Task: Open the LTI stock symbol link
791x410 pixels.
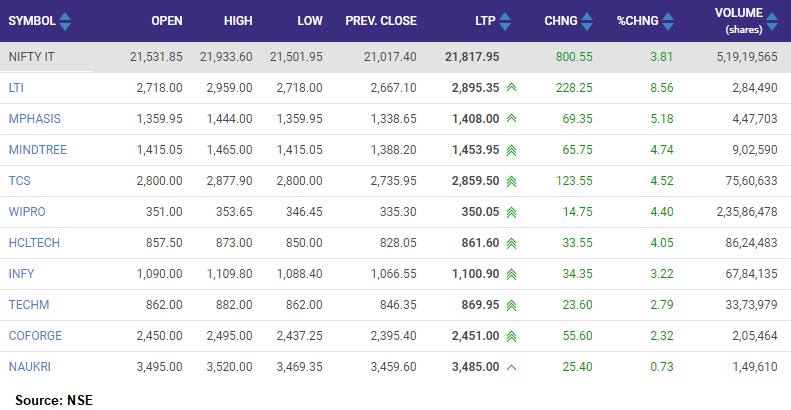Action: 16,88
